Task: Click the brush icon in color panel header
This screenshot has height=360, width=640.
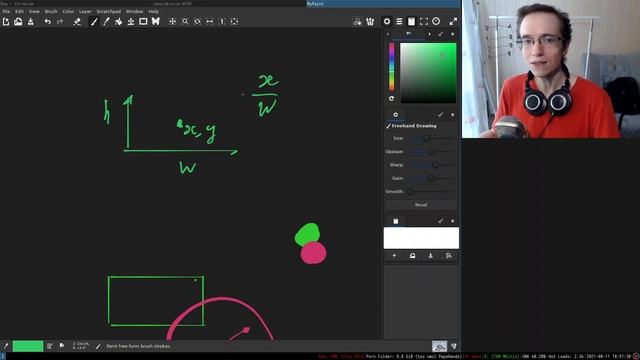Action: click(440, 34)
